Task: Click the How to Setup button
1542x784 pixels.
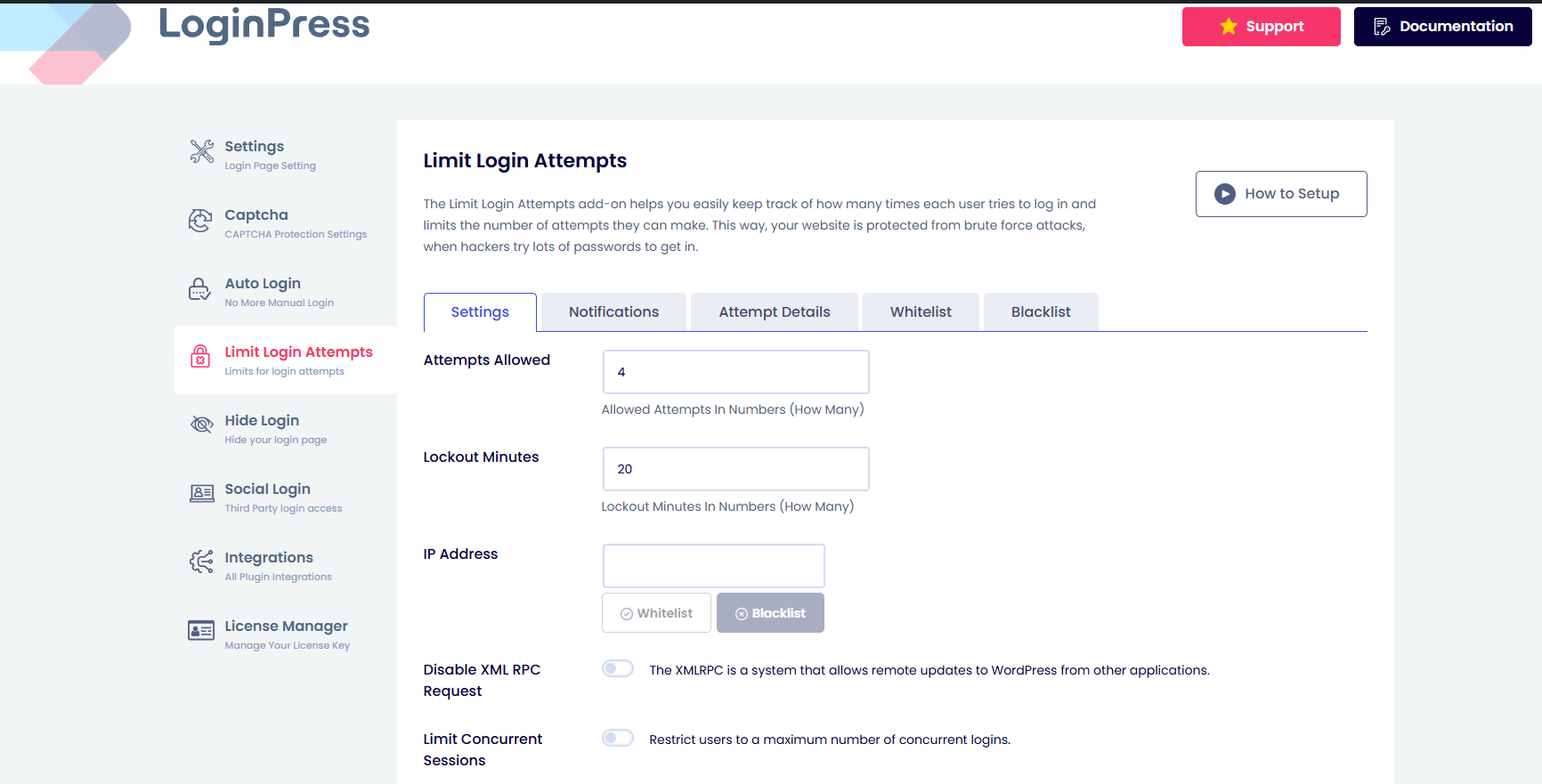Action: [x=1280, y=194]
